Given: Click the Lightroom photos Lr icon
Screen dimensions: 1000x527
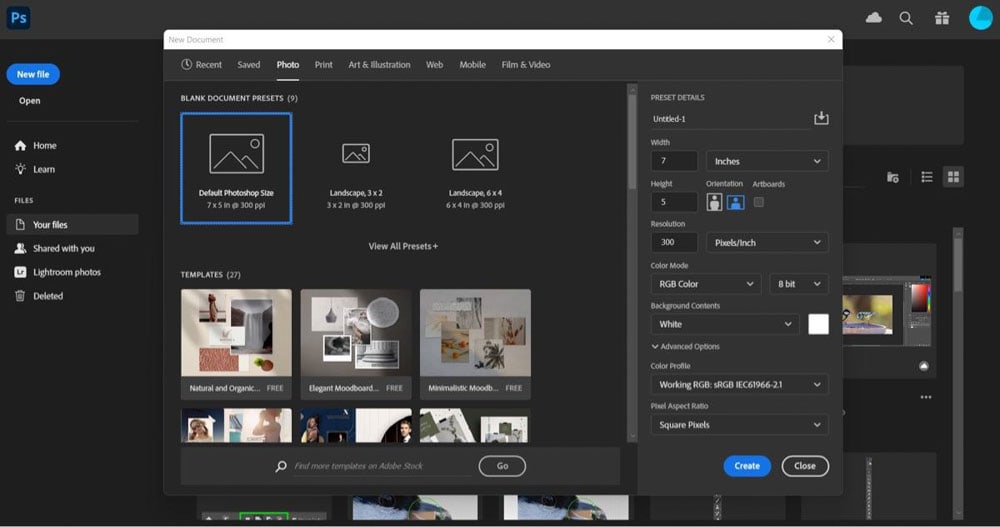Looking at the screenshot, I should tap(20, 272).
